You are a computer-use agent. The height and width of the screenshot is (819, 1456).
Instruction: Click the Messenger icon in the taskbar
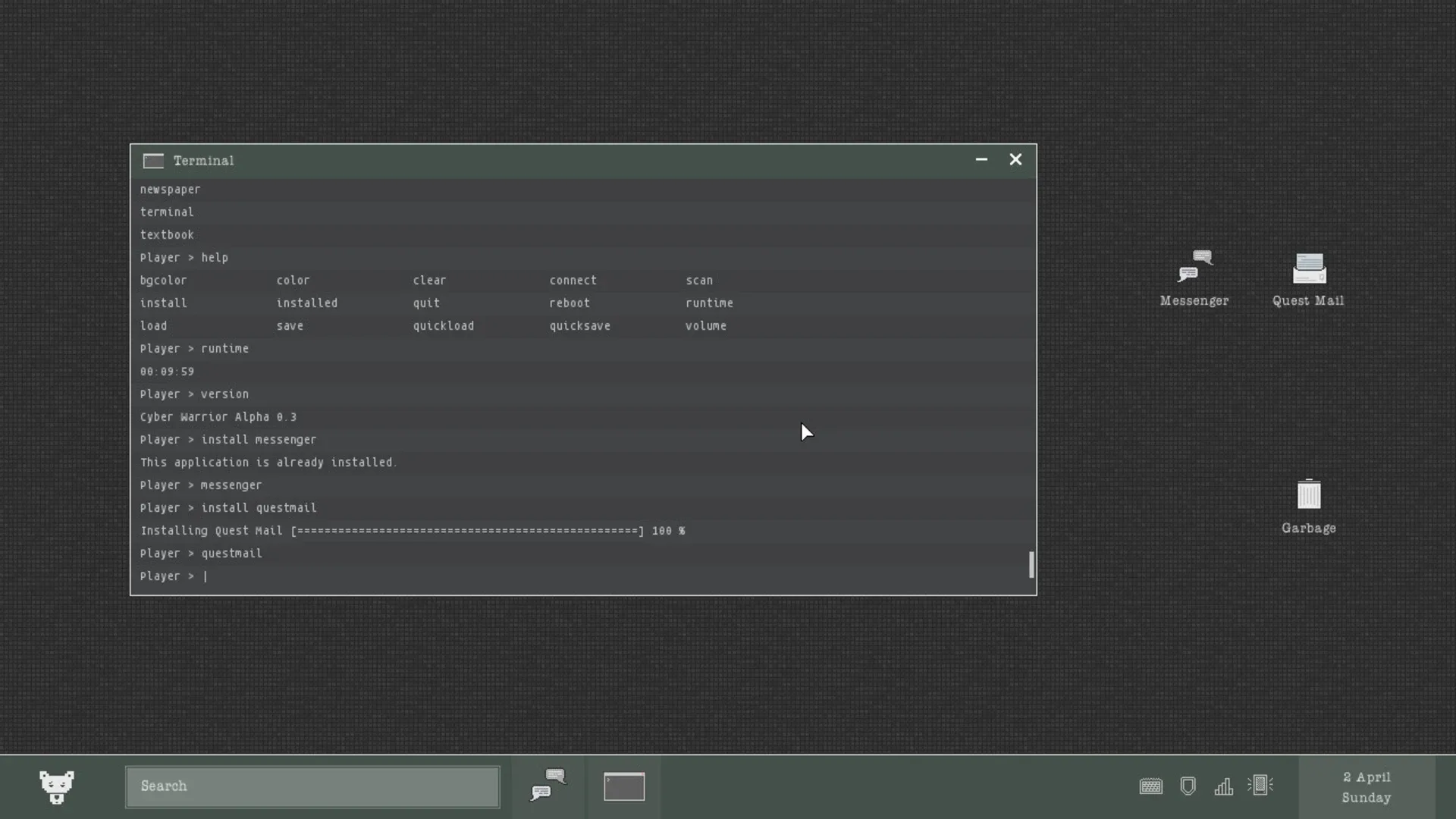click(548, 786)
